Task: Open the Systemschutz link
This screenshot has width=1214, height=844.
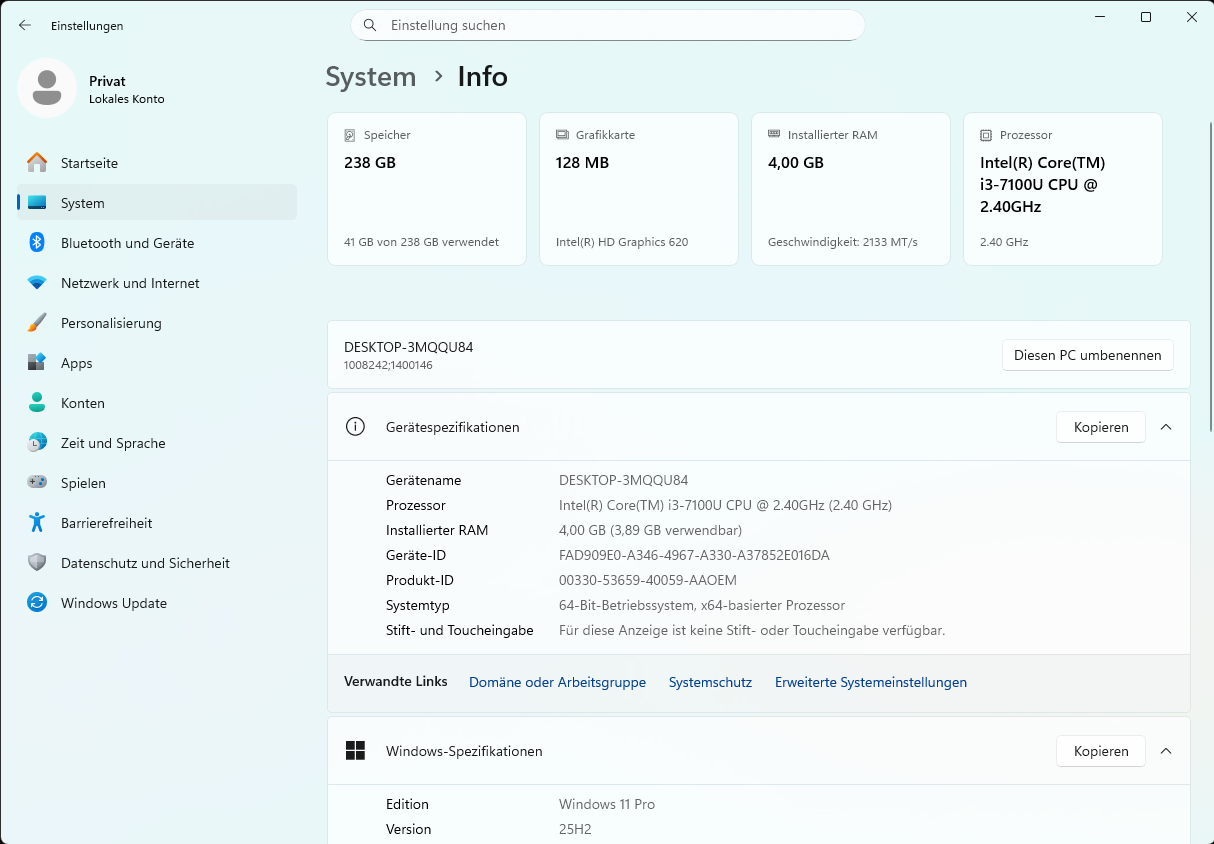Action: coord(710,682)
